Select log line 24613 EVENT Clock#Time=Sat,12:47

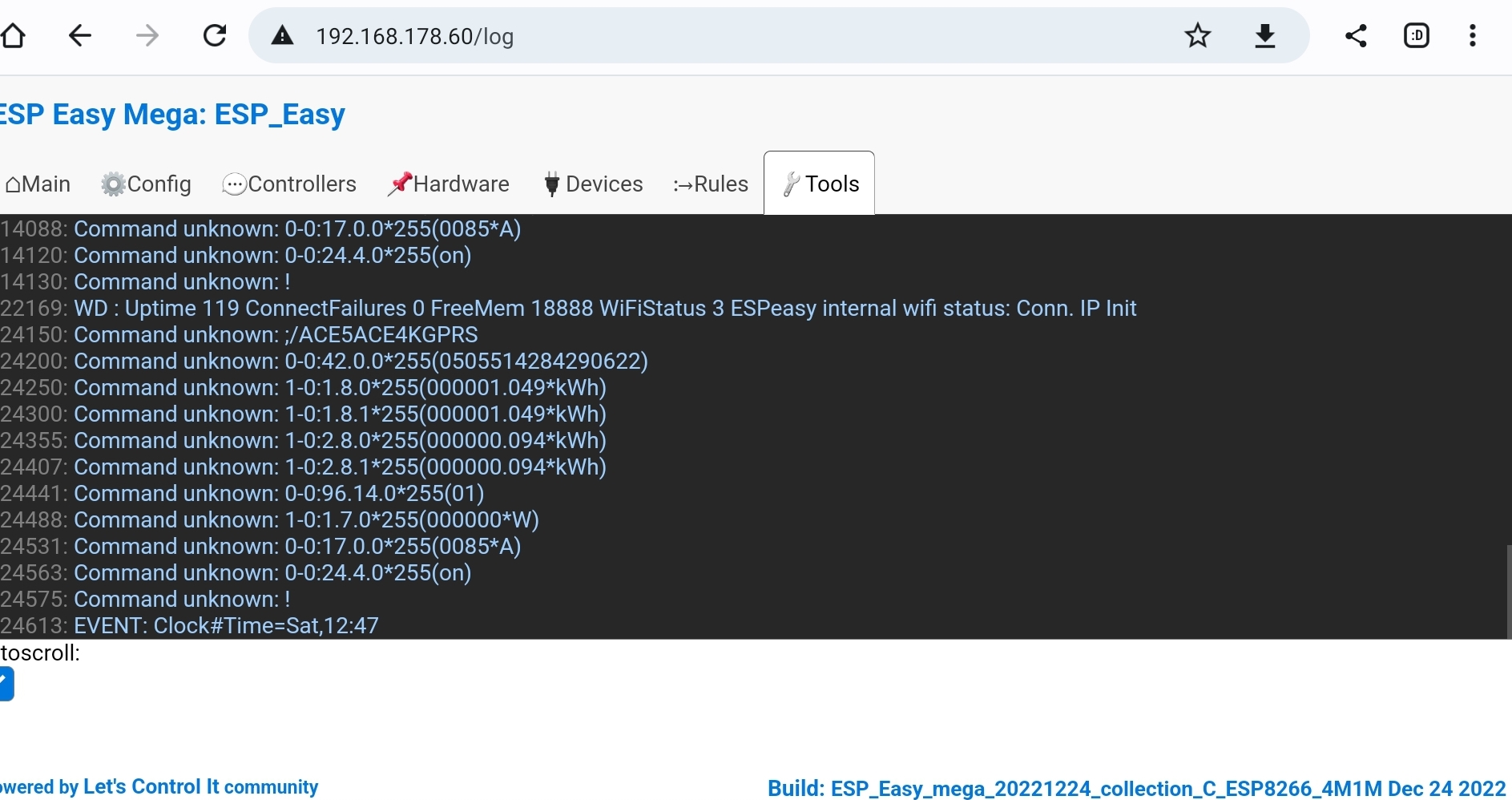[189, 626]
